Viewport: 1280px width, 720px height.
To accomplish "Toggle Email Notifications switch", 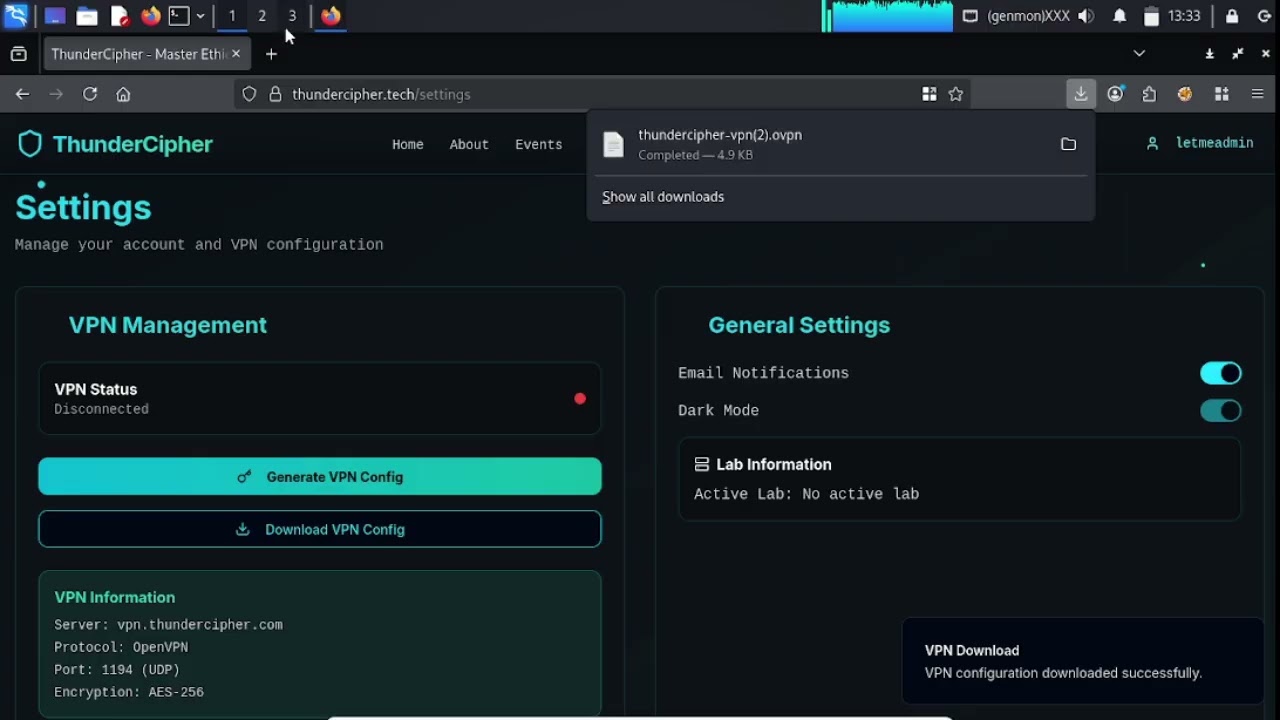I will tap(1221, 373).
